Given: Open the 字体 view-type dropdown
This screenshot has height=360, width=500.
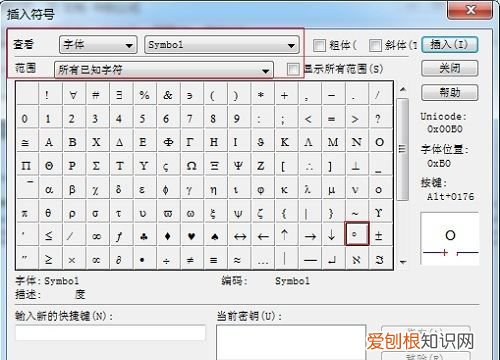Looking at the screenshot, I should (x=98, y=45).
